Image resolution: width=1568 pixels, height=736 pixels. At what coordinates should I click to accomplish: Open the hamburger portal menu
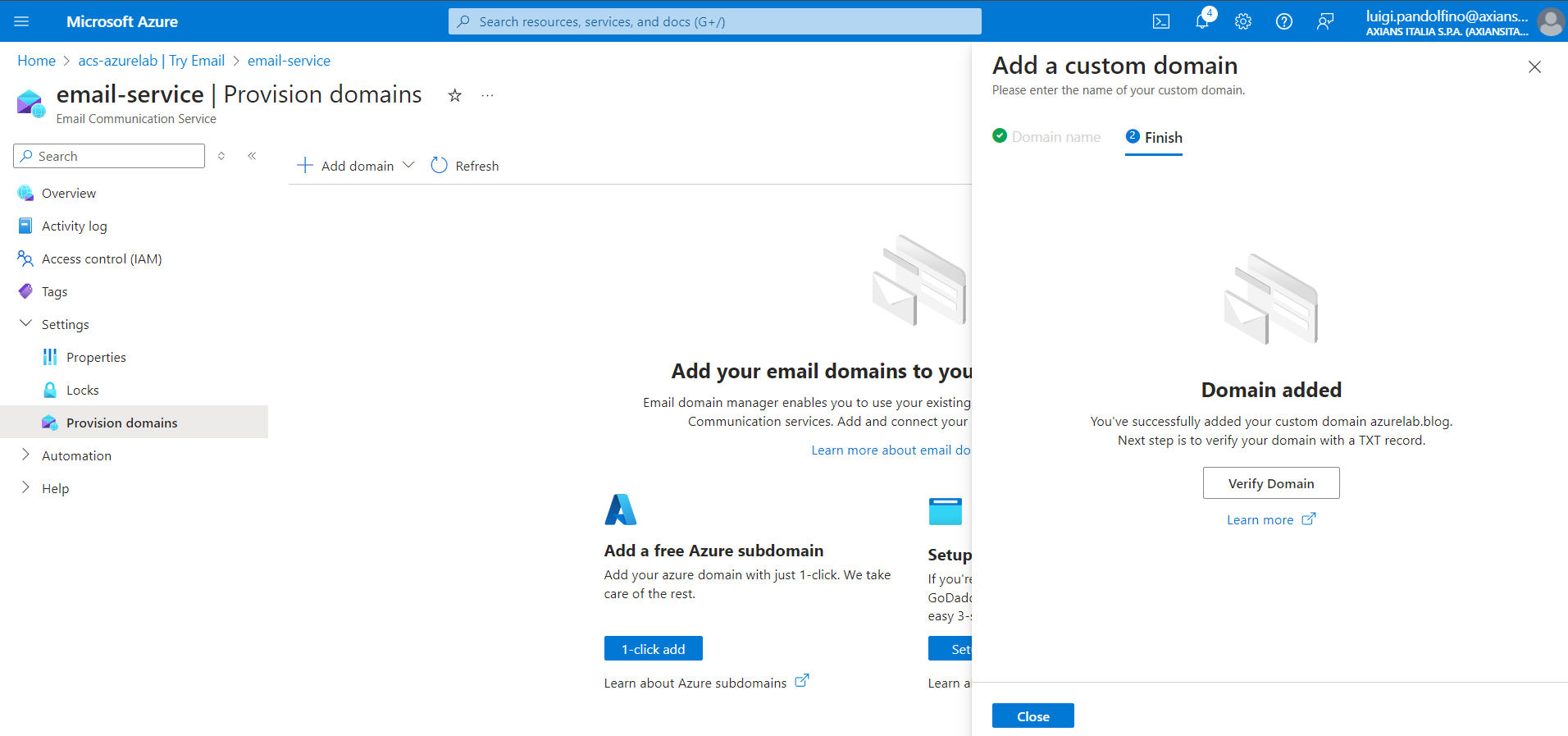[x=21, y=22]
